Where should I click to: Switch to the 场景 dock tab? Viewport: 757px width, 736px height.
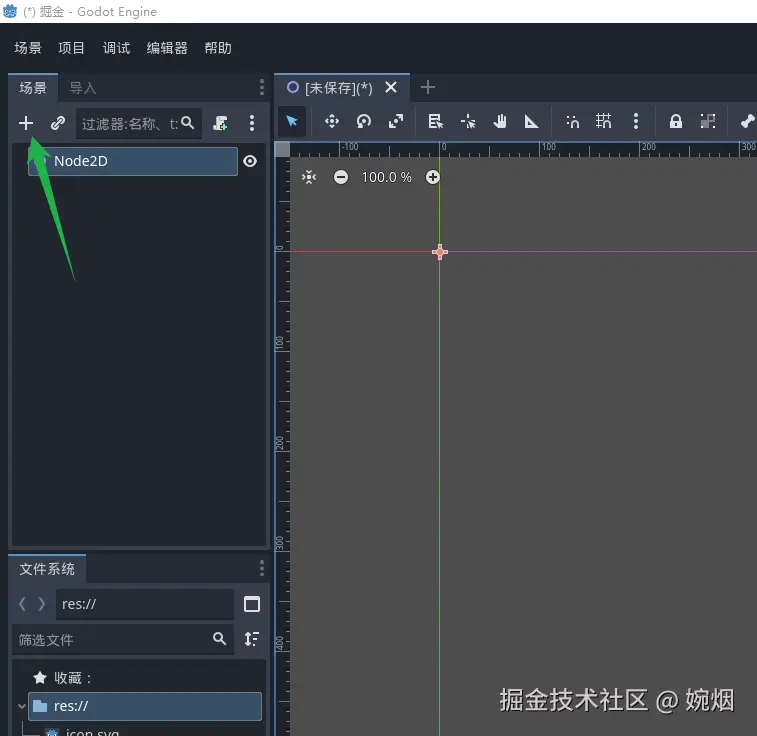click(x=33, y=88)
